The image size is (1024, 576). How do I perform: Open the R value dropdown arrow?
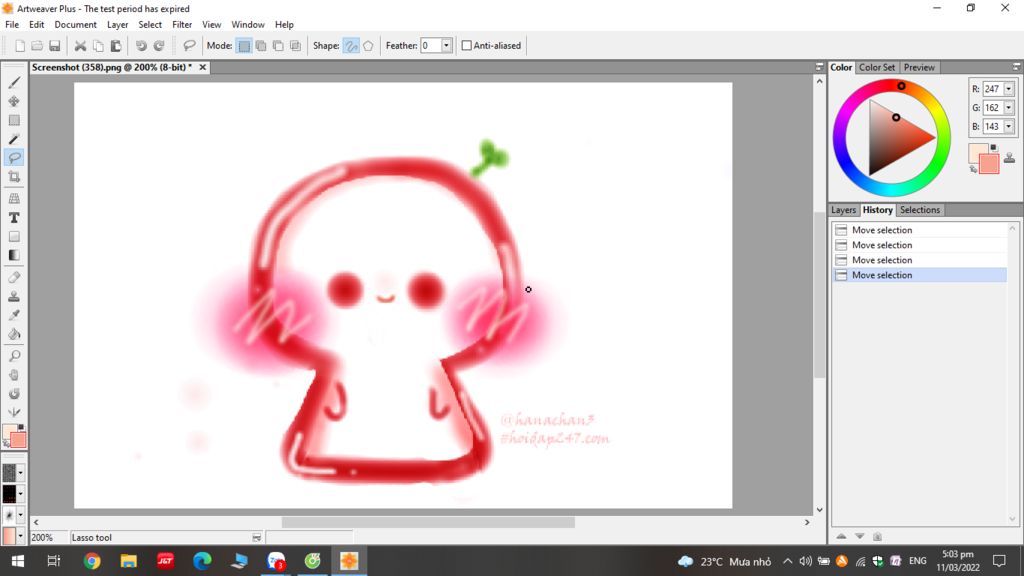(1008, 89)
